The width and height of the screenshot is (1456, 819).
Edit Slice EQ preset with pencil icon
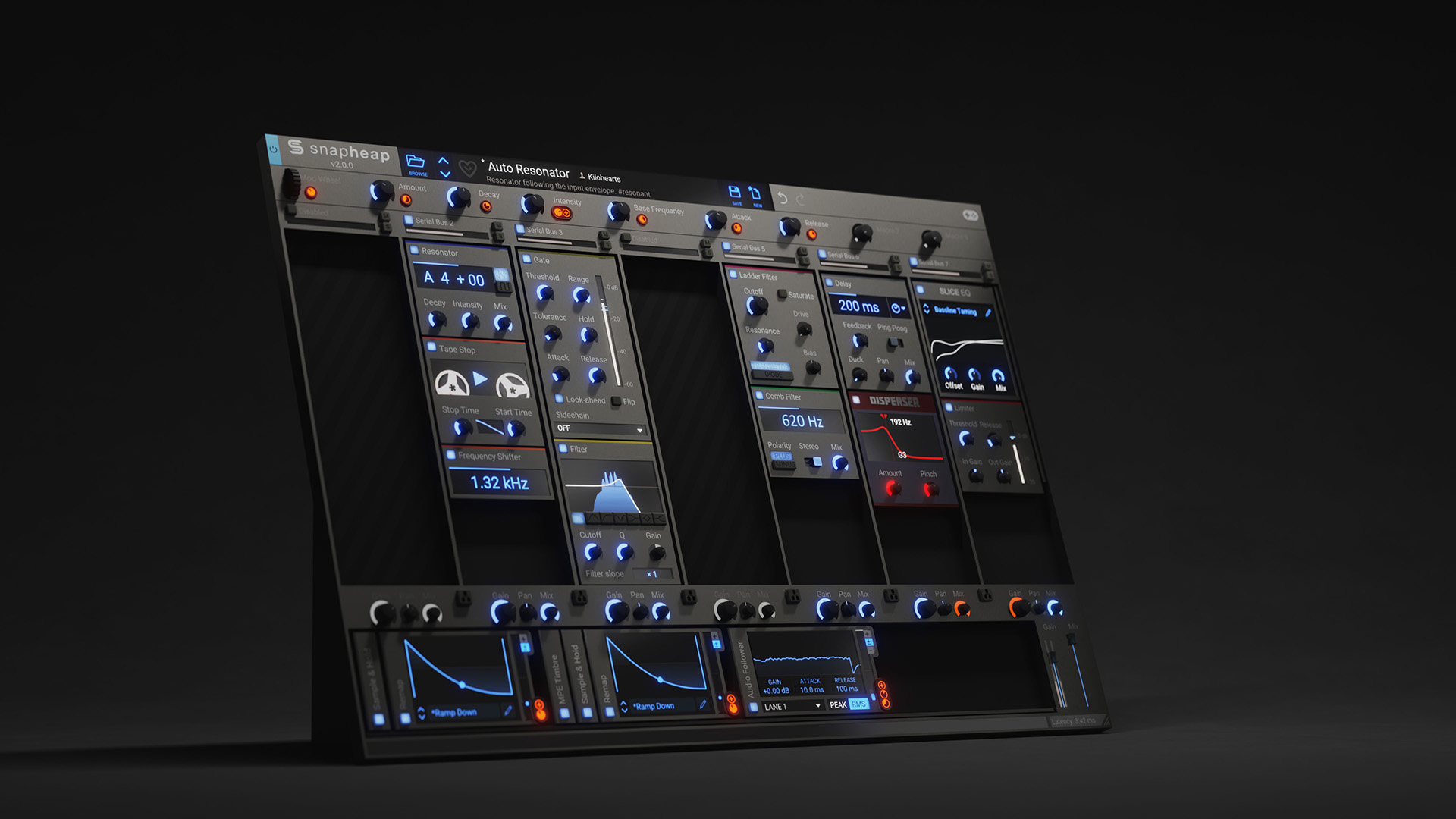point(988,313)
